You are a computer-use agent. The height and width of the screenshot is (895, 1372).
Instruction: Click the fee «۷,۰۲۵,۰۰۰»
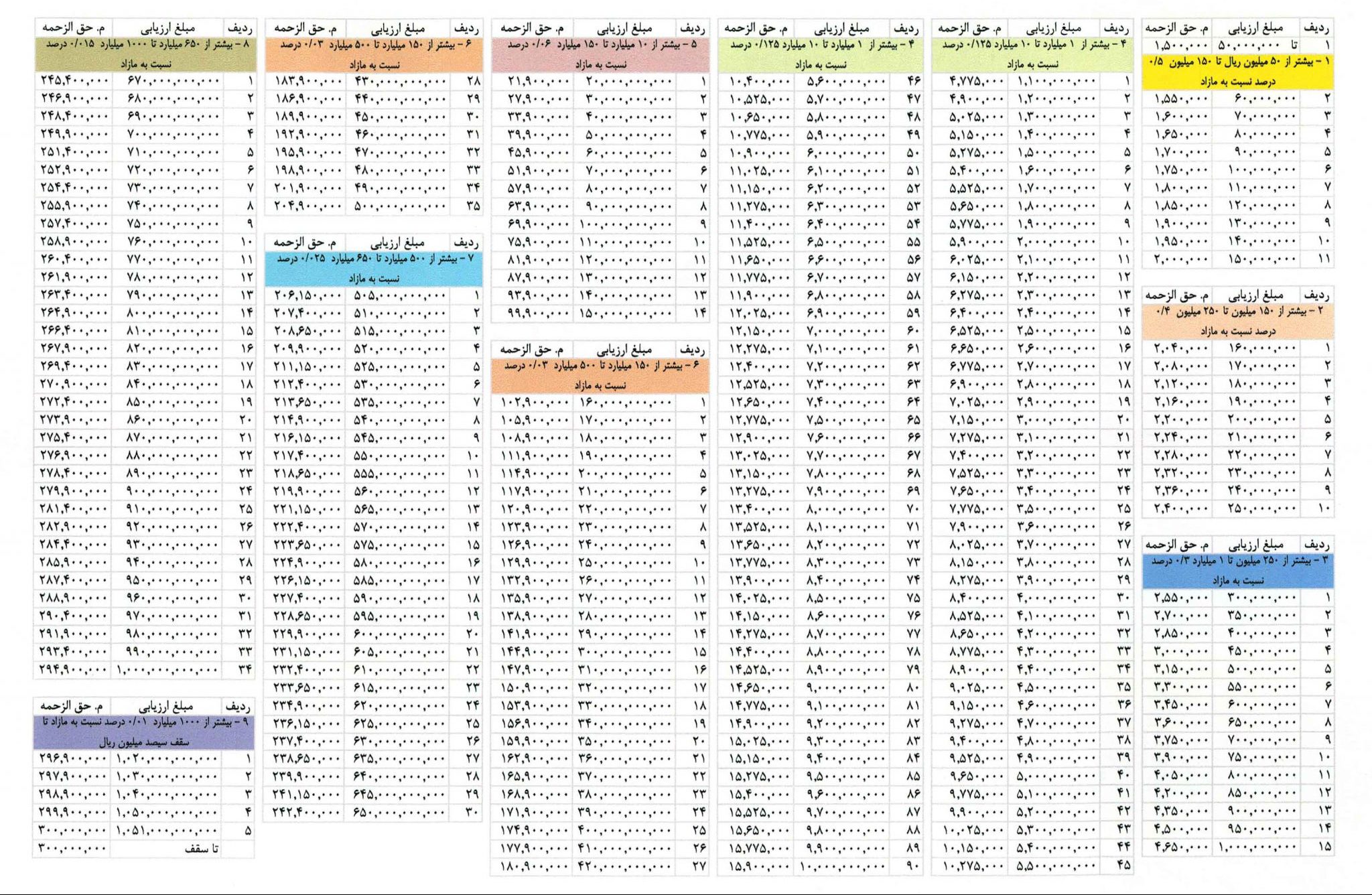[x=976, y=402]
